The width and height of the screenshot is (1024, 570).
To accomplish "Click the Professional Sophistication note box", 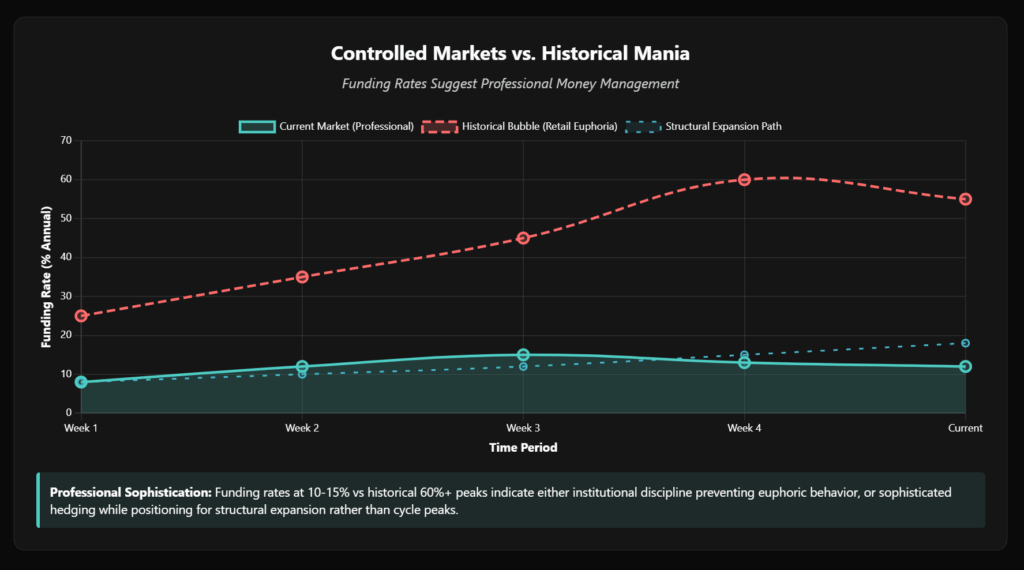I will click(x=511, y=500).
